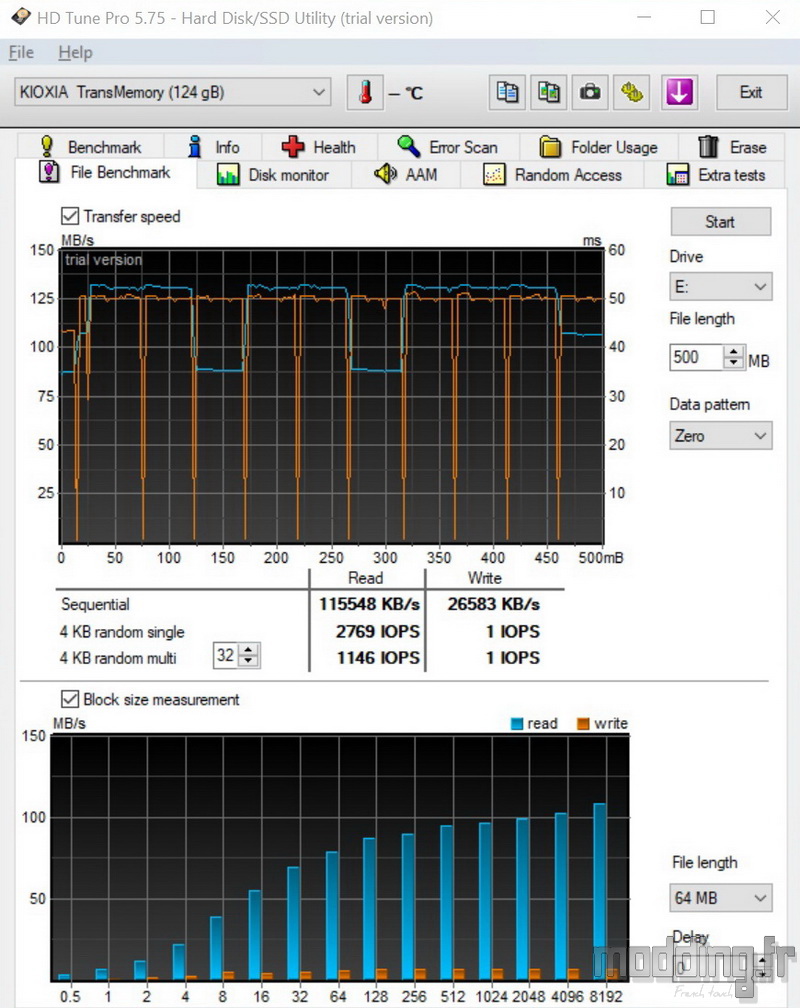Switch to the Disk monitor tab
This screenshot has width=800, height=1008.
point(273,175)
